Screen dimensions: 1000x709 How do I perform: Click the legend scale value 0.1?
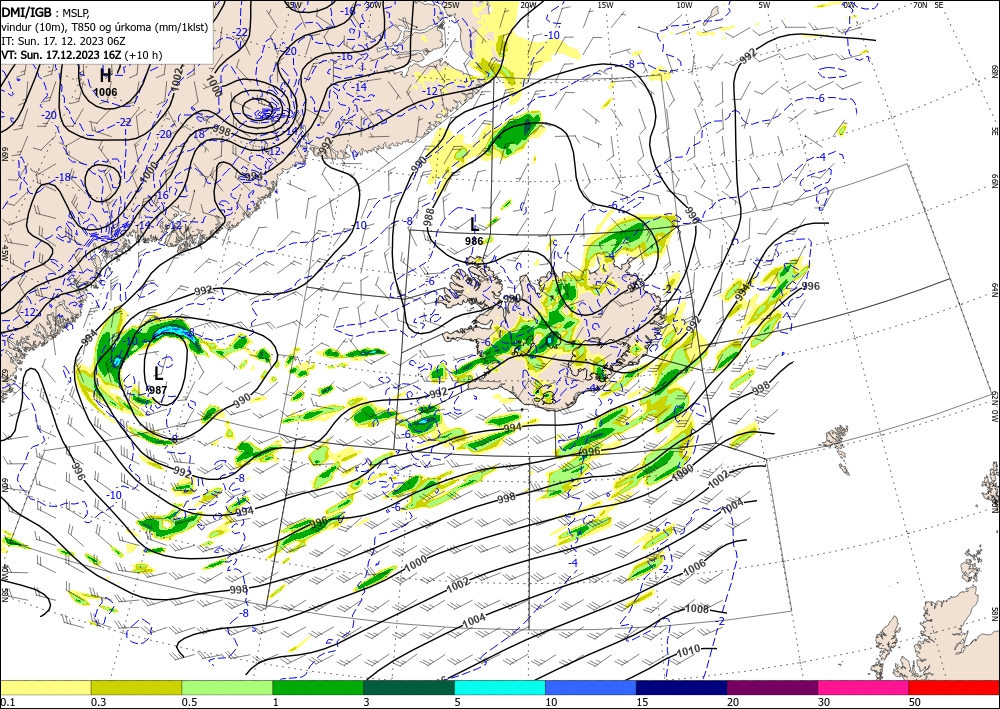(6, 702)
